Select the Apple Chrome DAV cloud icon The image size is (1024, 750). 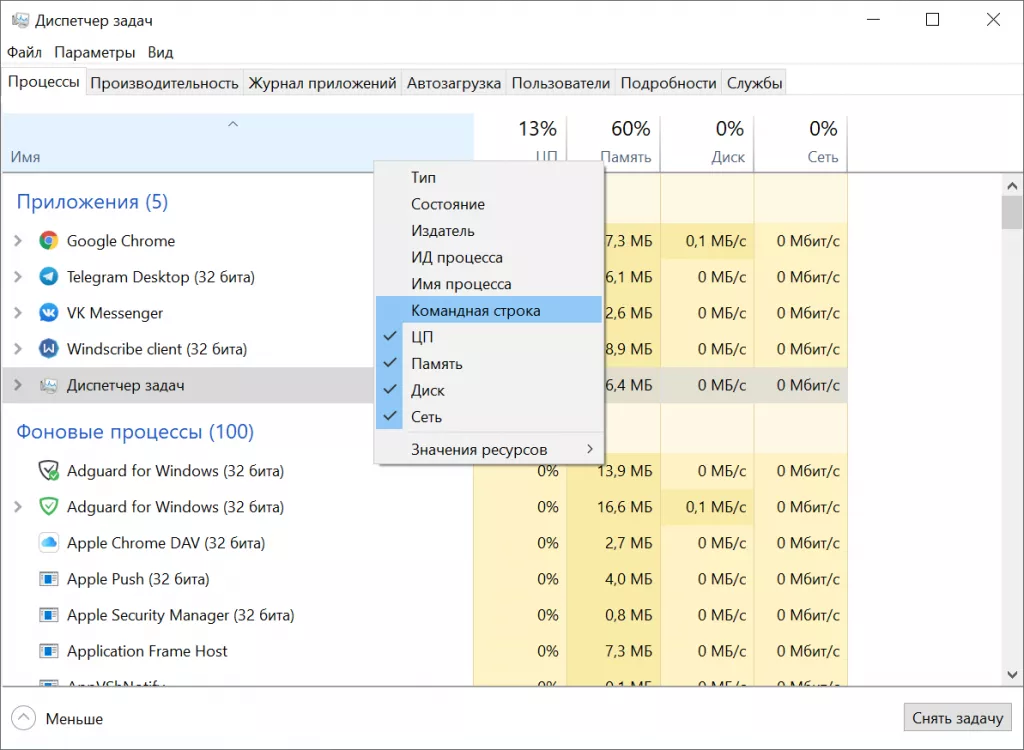48,543
